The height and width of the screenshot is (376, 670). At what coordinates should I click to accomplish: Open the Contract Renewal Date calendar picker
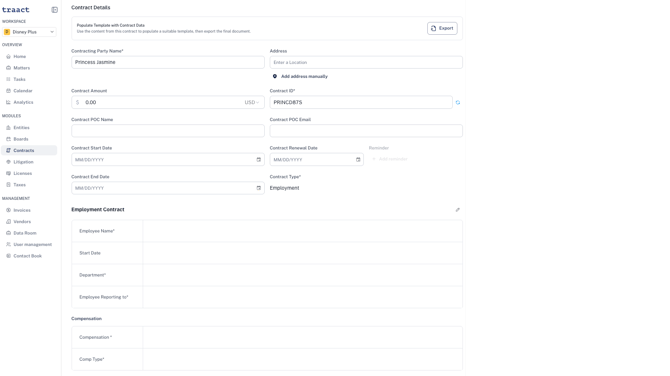coord(358,160)
